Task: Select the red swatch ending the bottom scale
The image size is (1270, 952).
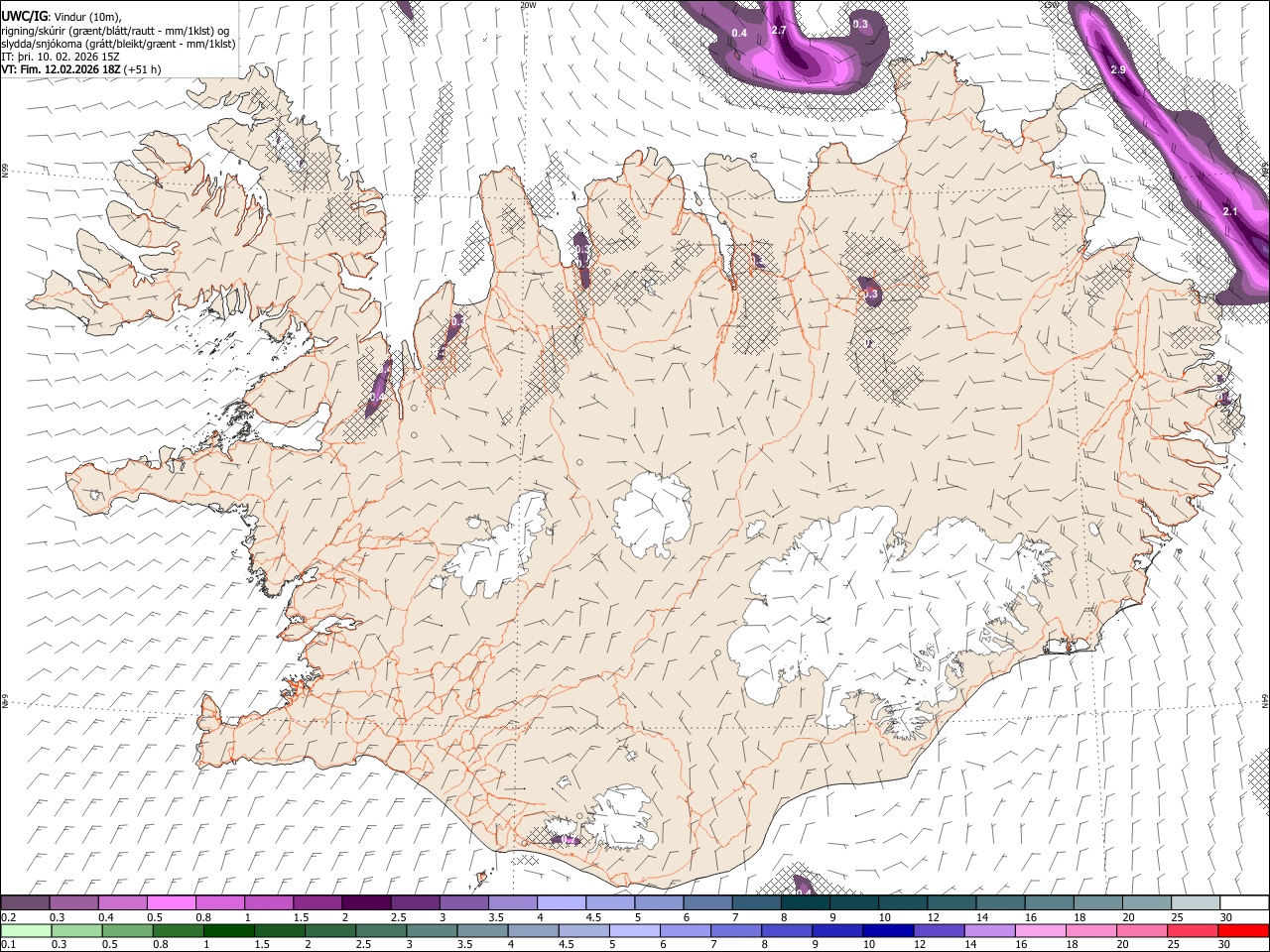Action: coord(1243,931)
